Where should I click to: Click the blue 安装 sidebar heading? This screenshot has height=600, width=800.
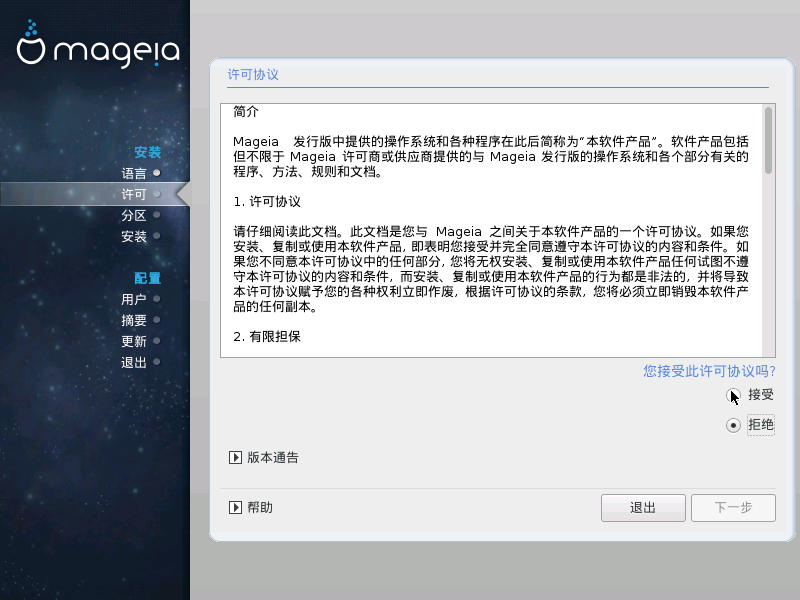click(147, 152)
